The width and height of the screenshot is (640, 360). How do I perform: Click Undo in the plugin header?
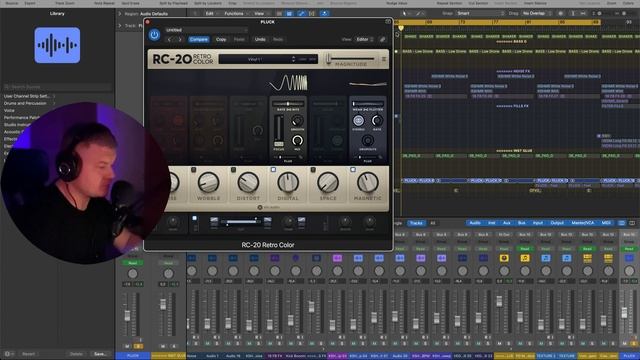tap(260, 40)
